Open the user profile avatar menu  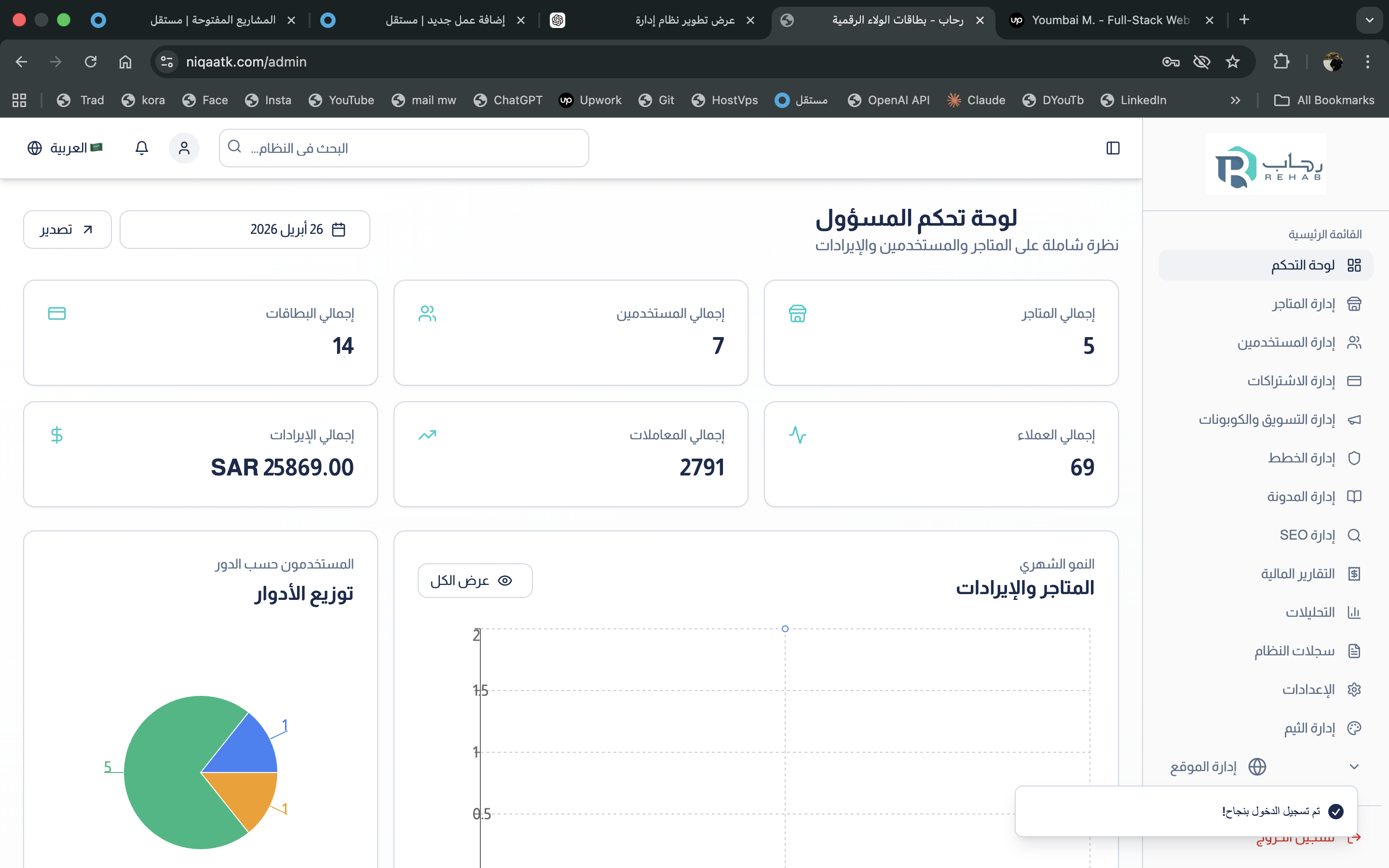tap(184, 148)
